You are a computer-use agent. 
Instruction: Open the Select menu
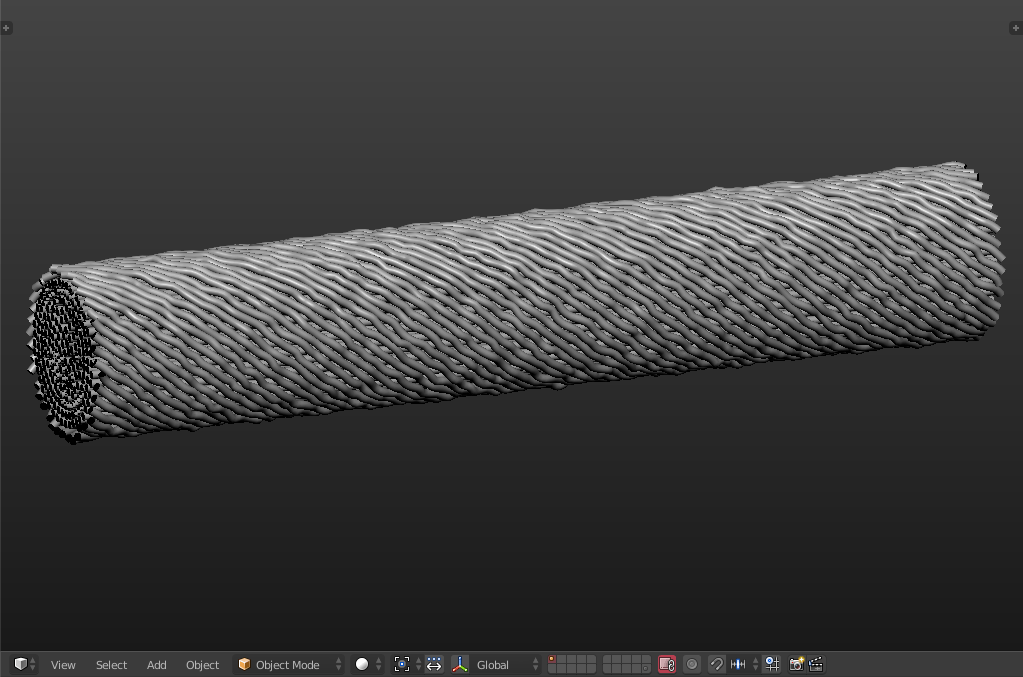click(x=111, y=664)
